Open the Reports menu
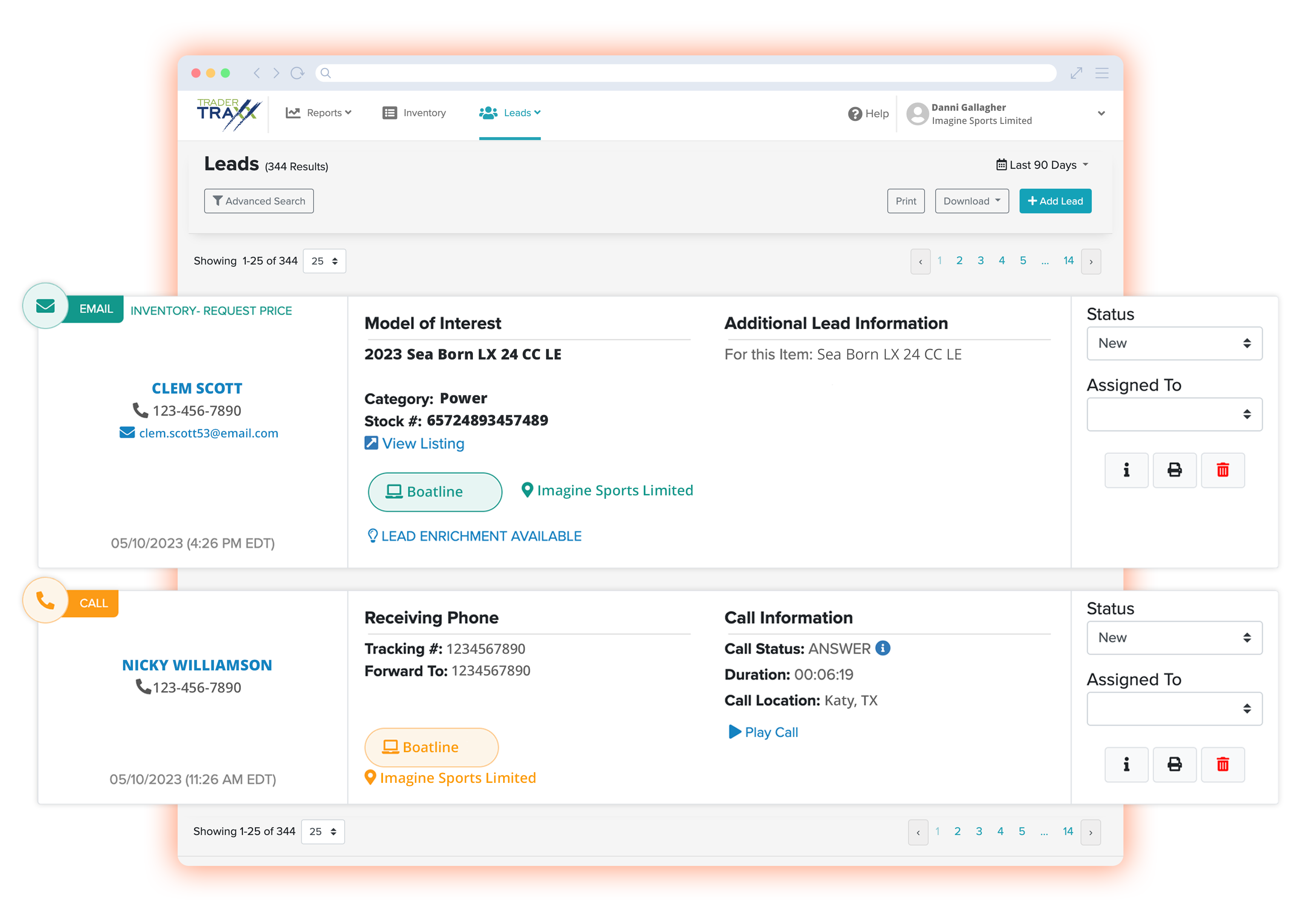 click(319, 113)
